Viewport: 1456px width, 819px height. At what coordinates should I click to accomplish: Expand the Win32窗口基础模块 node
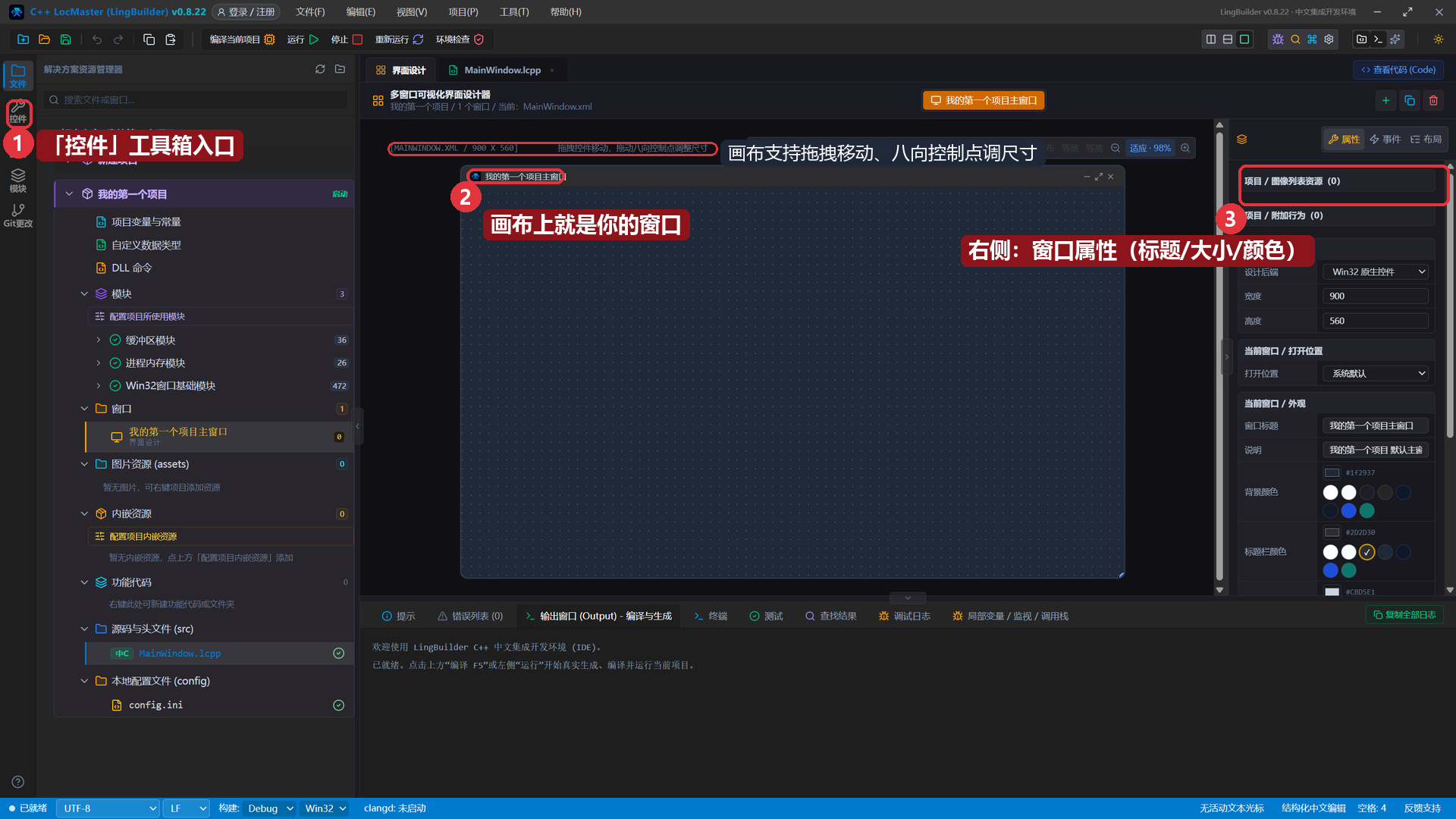click(x=98, y=385)
